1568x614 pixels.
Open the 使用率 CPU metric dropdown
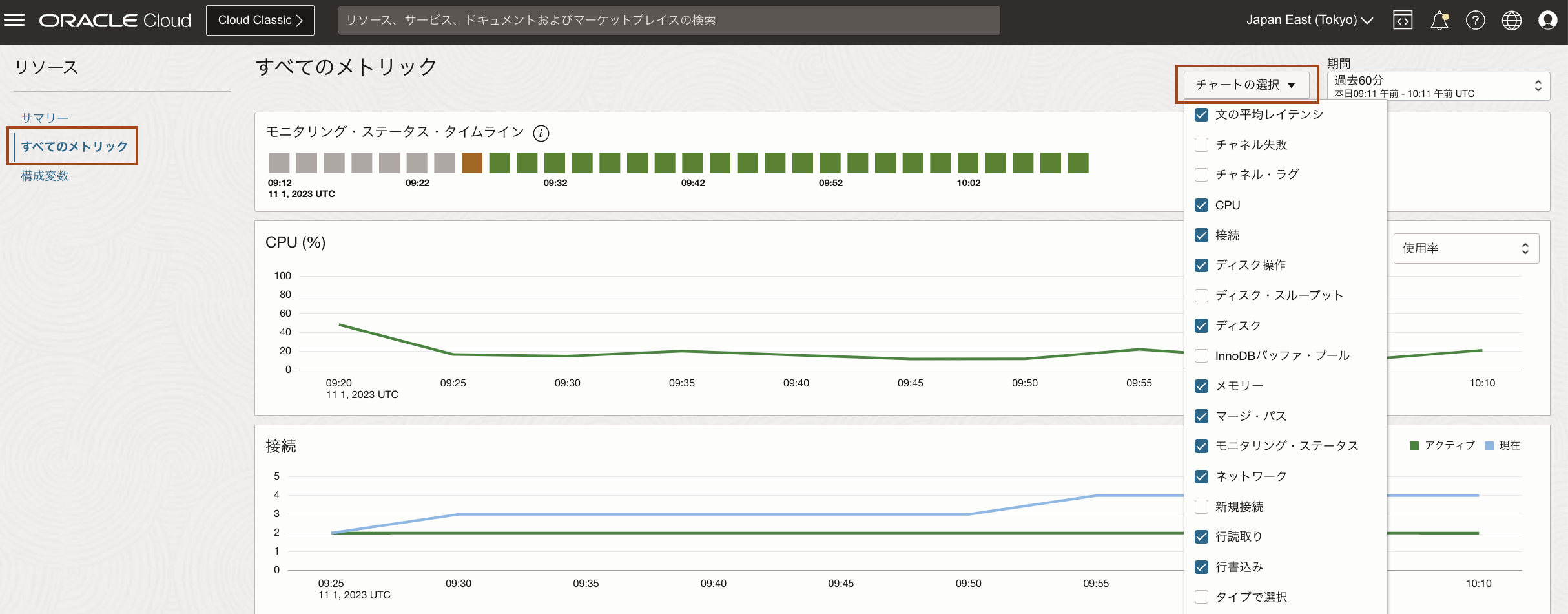[x=1465, y=249]
